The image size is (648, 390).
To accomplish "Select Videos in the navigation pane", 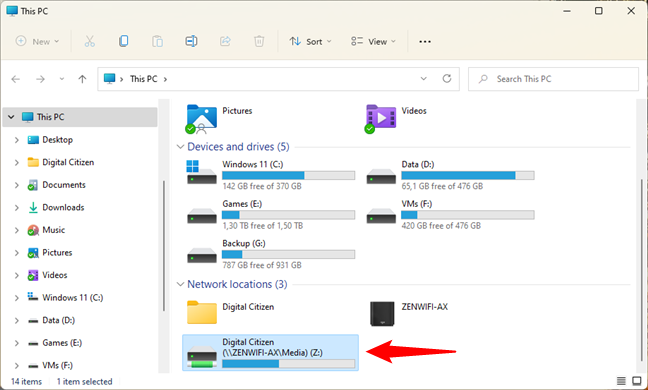I will (55, 275).
